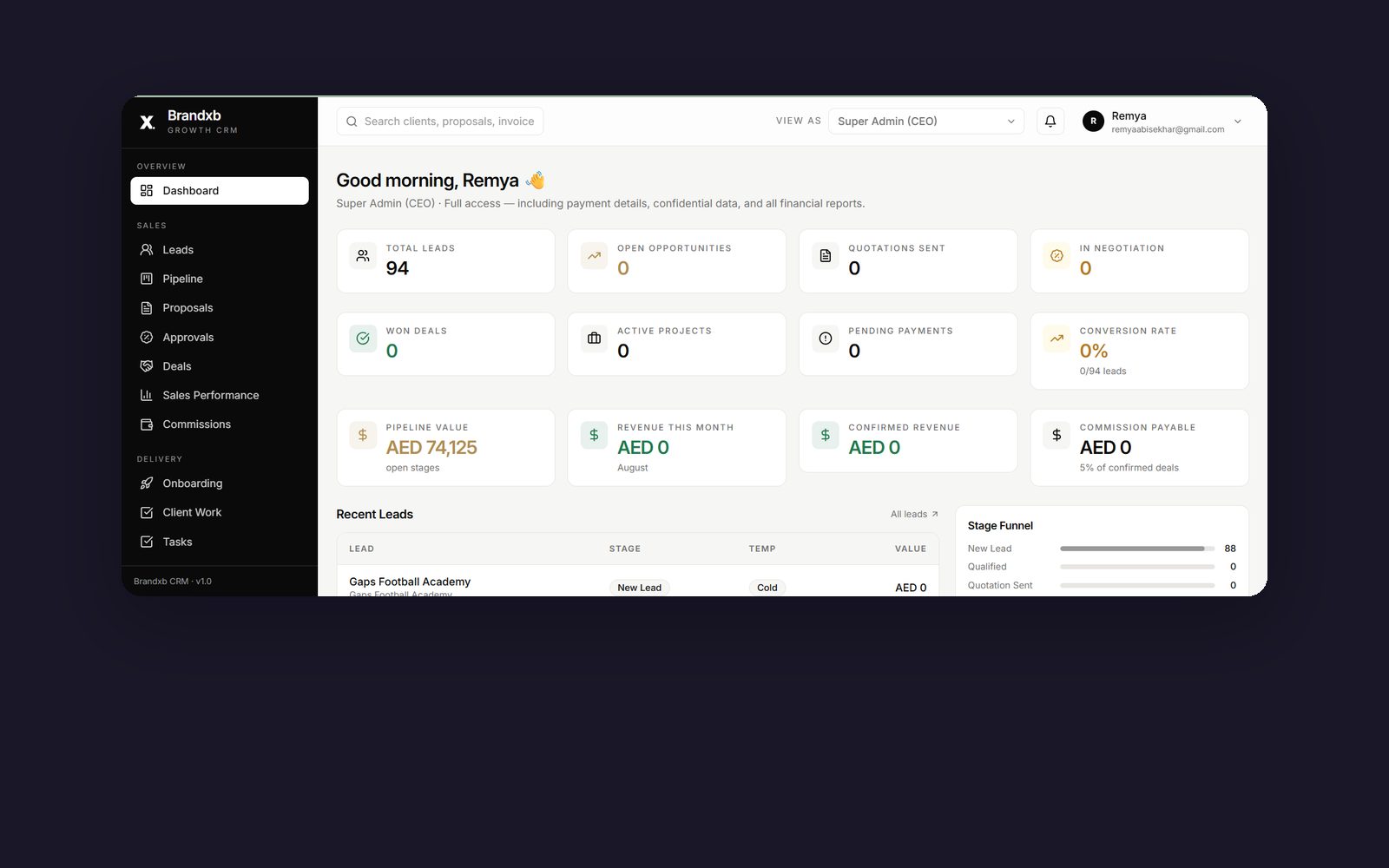Click the 0/94 leads conversion text
Viewport: 1389px width, 868px height.
pyautogui.click(x=1103, y=372)
